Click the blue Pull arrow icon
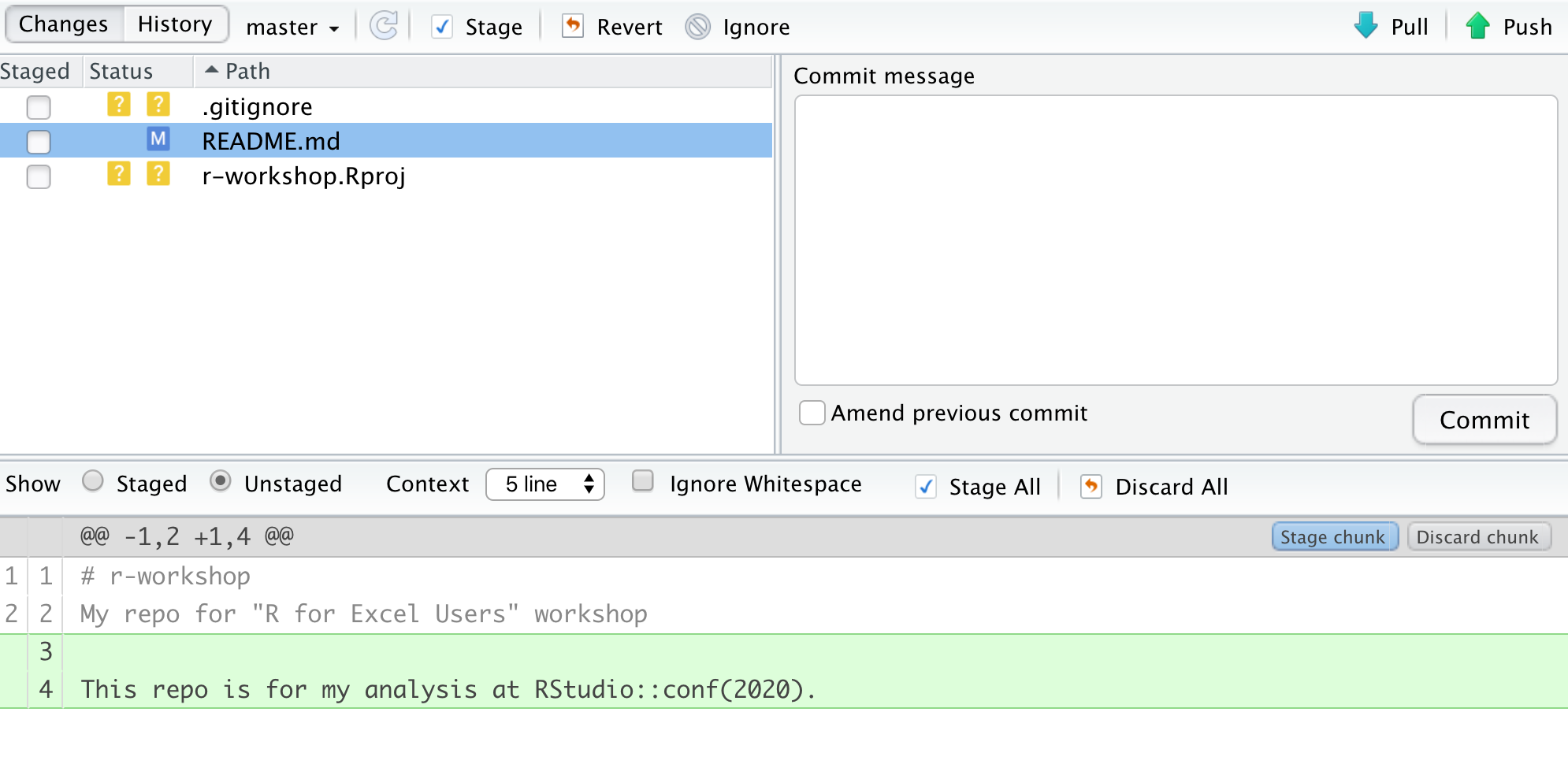 (x=1366, y=26)
